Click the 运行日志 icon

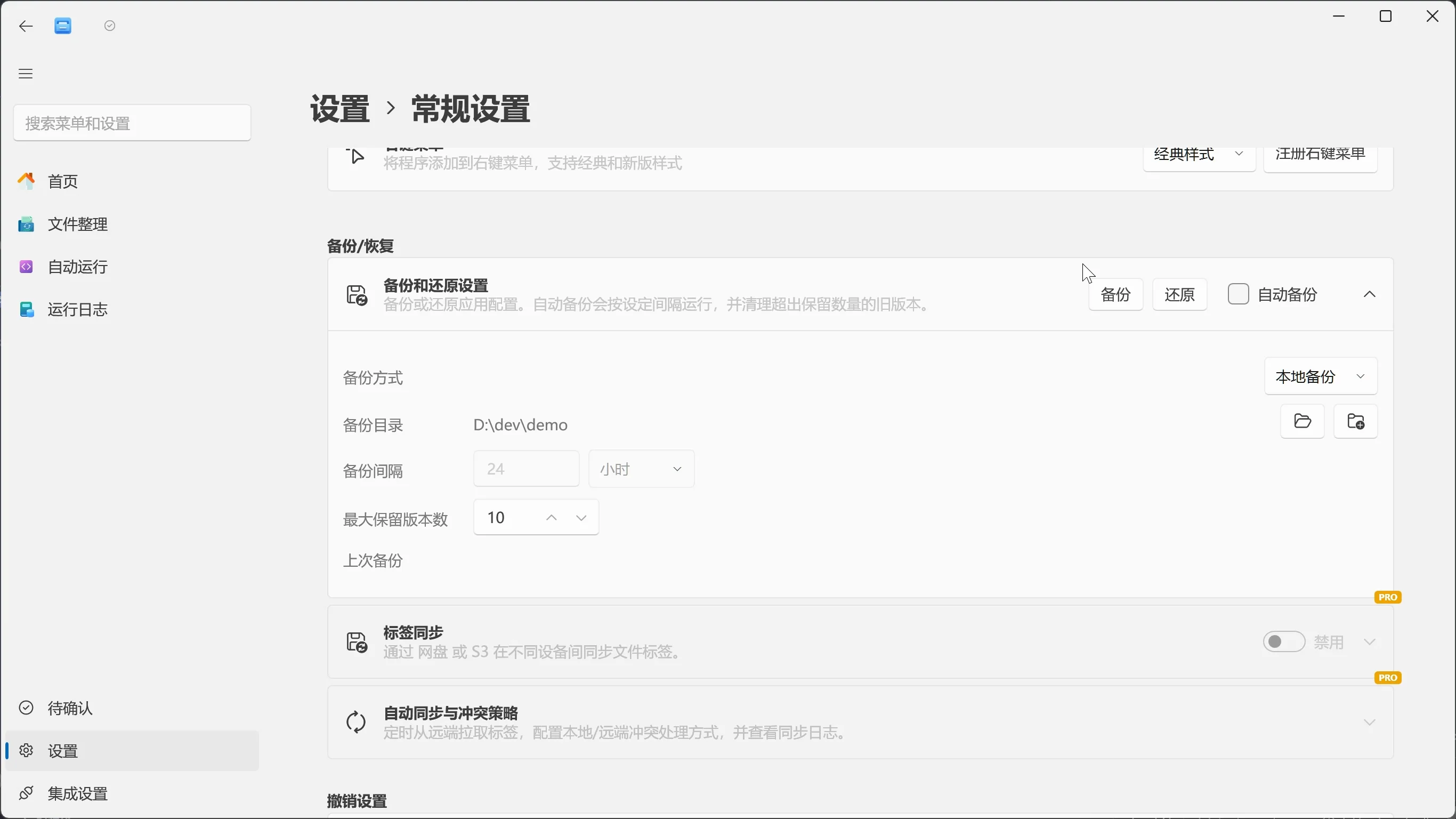[x=26, y=310]
